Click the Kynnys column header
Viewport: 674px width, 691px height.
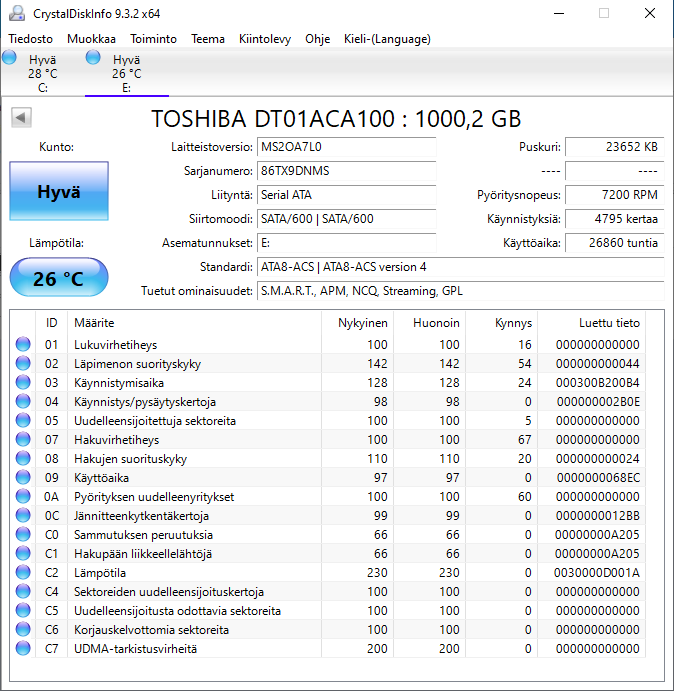(x=513, y=323)
